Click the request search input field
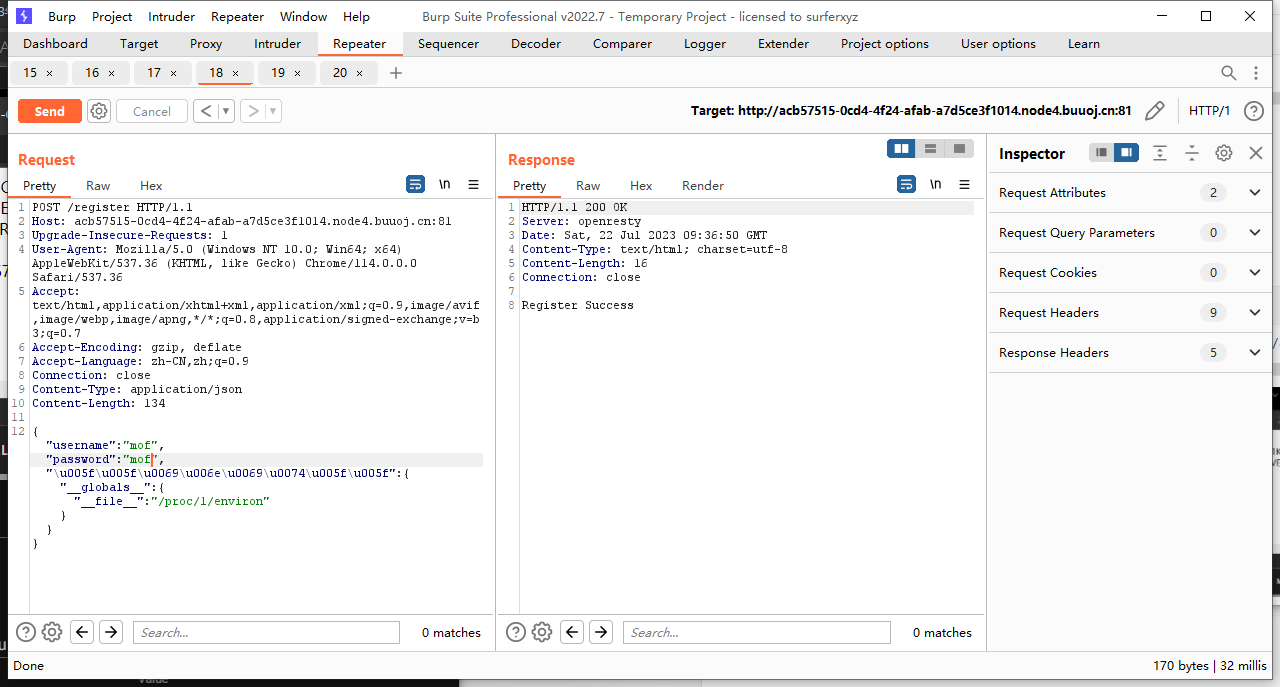Viewport: 1280px width, 687px height. 266,632
